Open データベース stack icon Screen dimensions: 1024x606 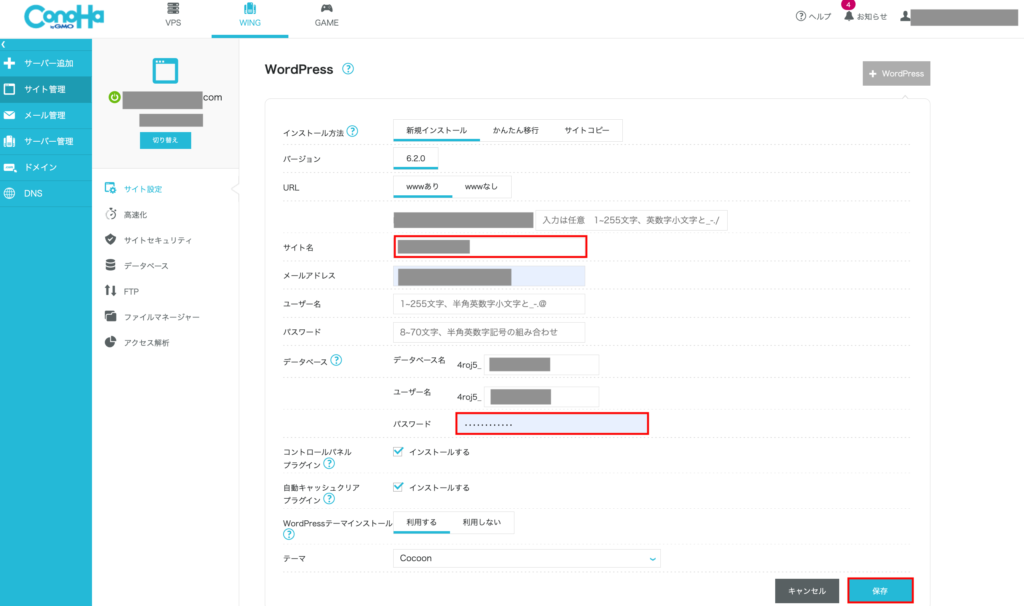point(110,265)
